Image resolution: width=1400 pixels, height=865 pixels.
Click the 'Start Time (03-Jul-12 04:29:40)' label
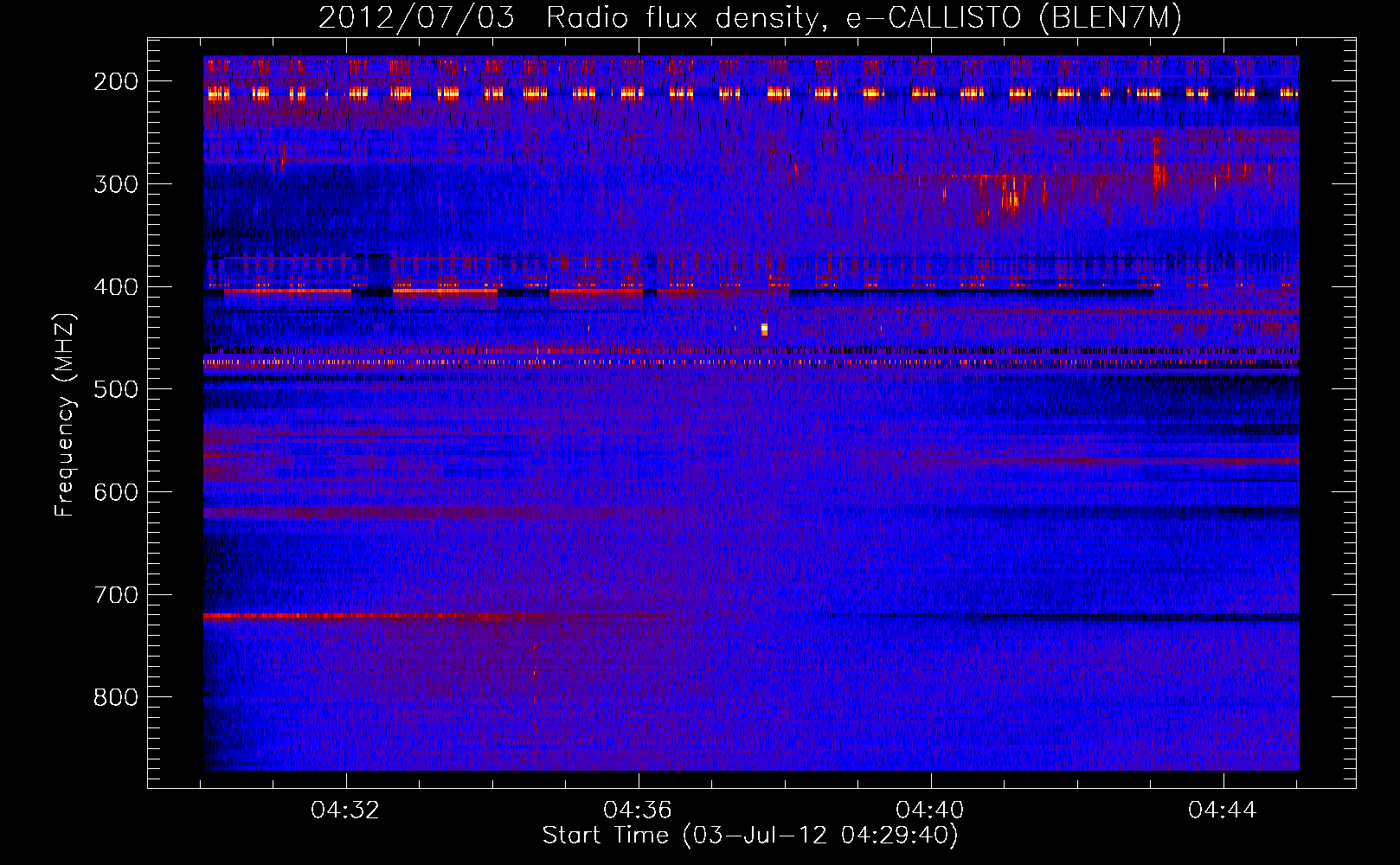tap(750, 836)
